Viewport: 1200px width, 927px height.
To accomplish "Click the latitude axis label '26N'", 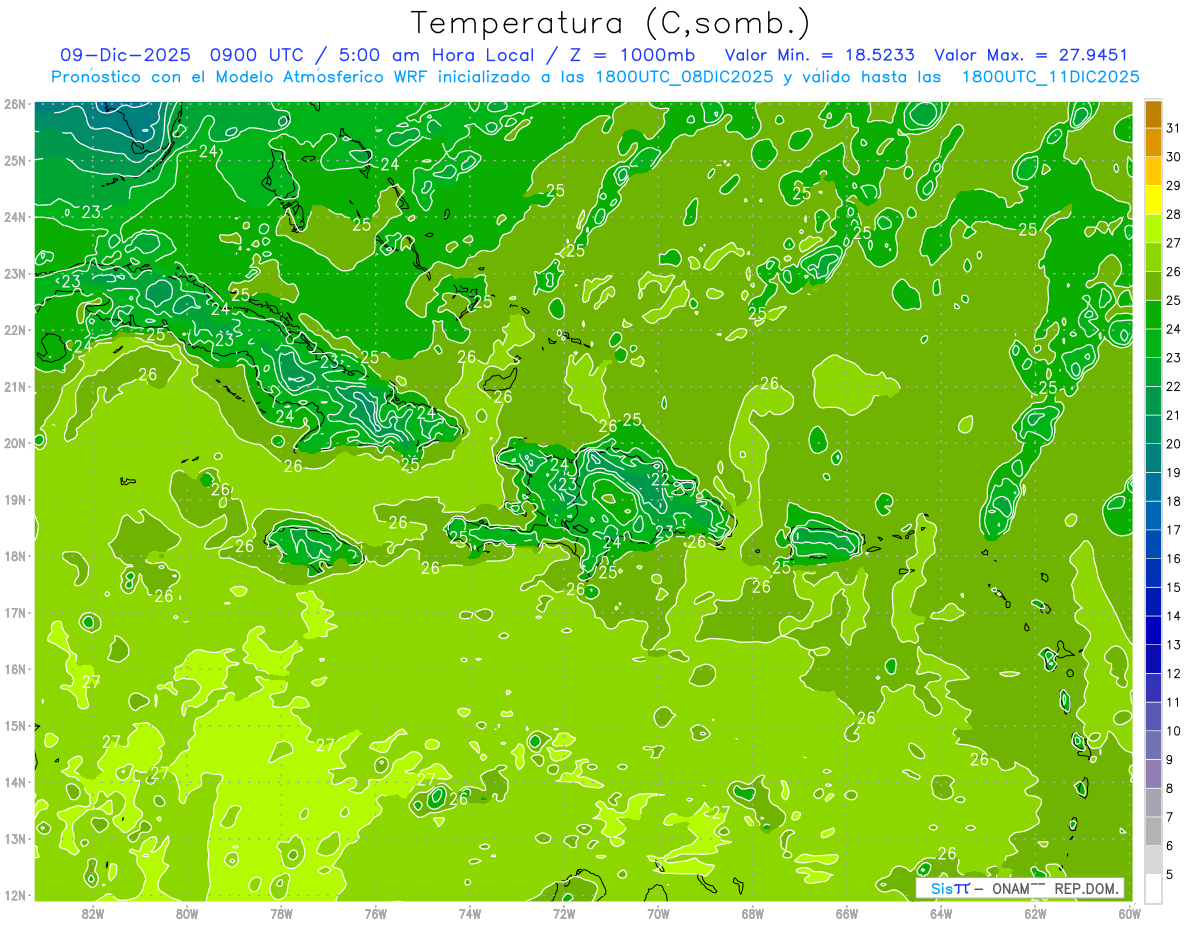I will [x=15, y=103].
